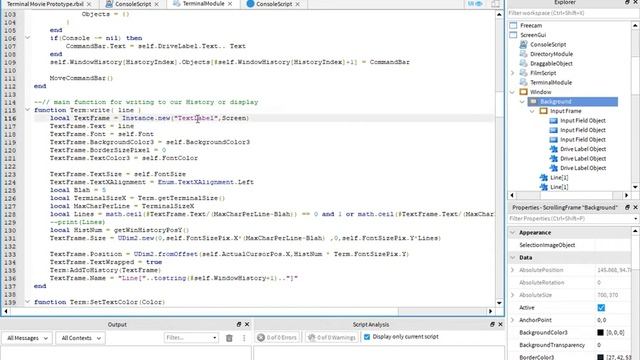Clear output with the trash icon
This screenshot has width=640, height=360.
pos(229,338)
